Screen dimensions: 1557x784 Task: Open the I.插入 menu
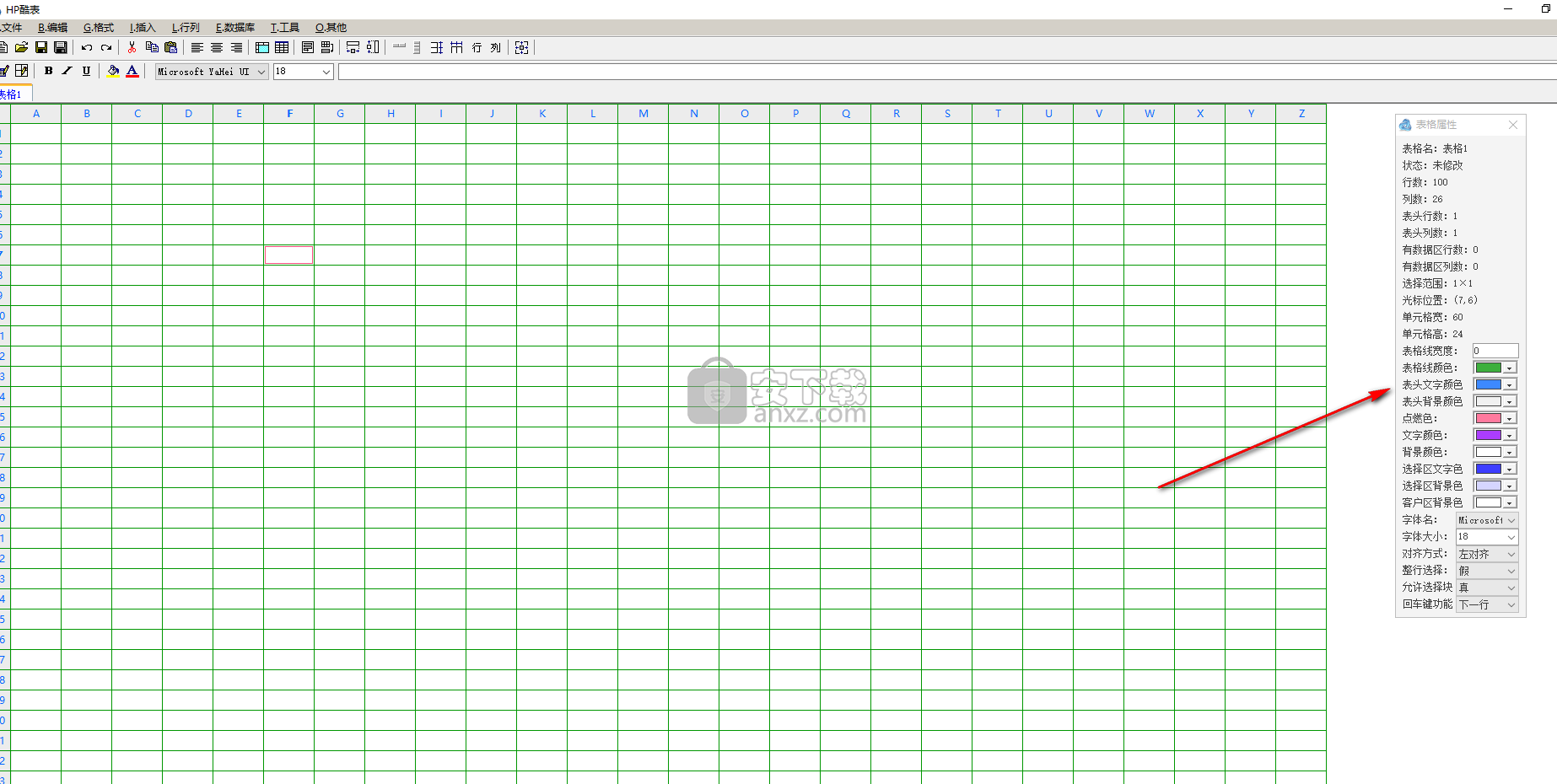(143, 27)
